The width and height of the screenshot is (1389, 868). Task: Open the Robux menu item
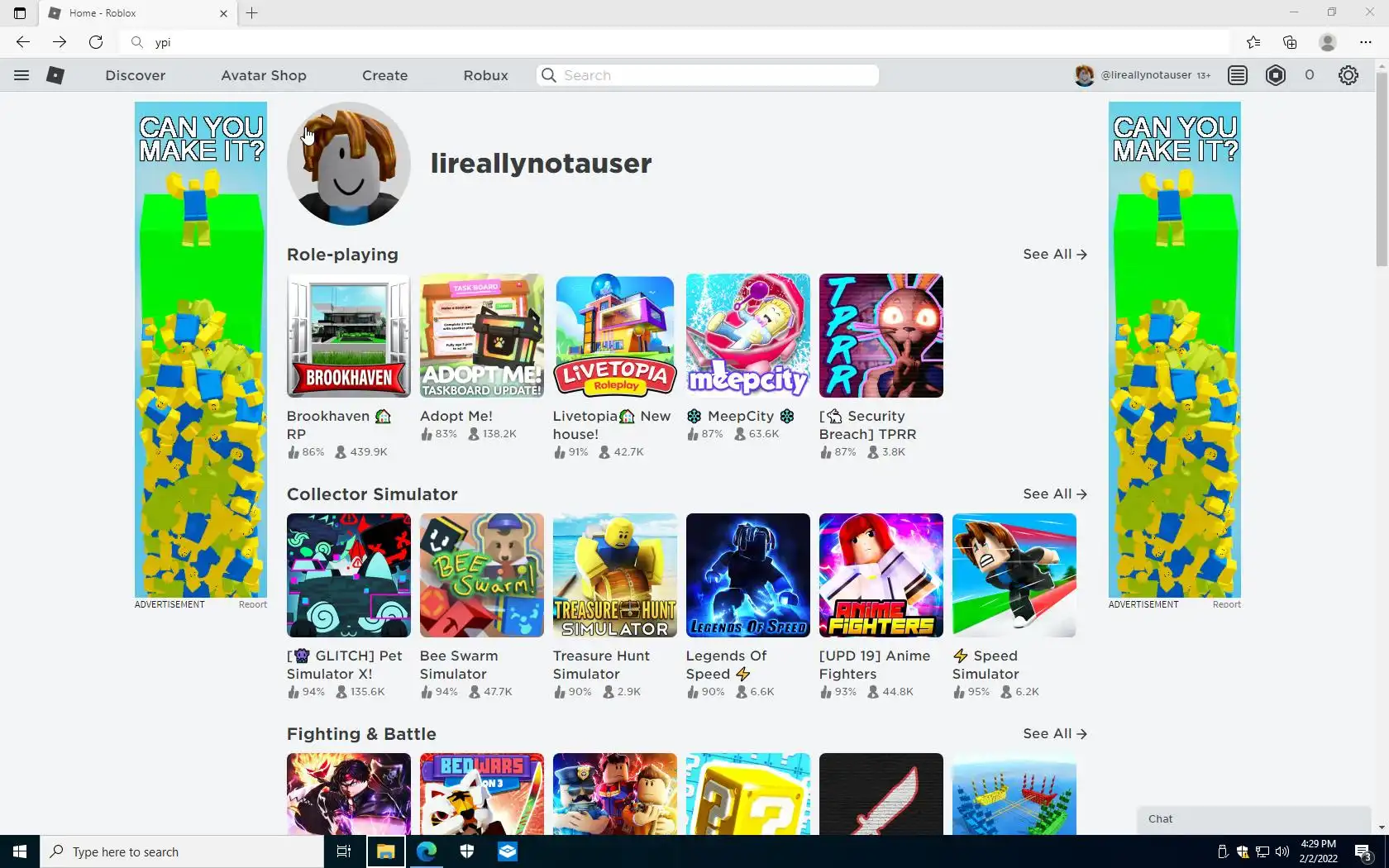point(486,75)
